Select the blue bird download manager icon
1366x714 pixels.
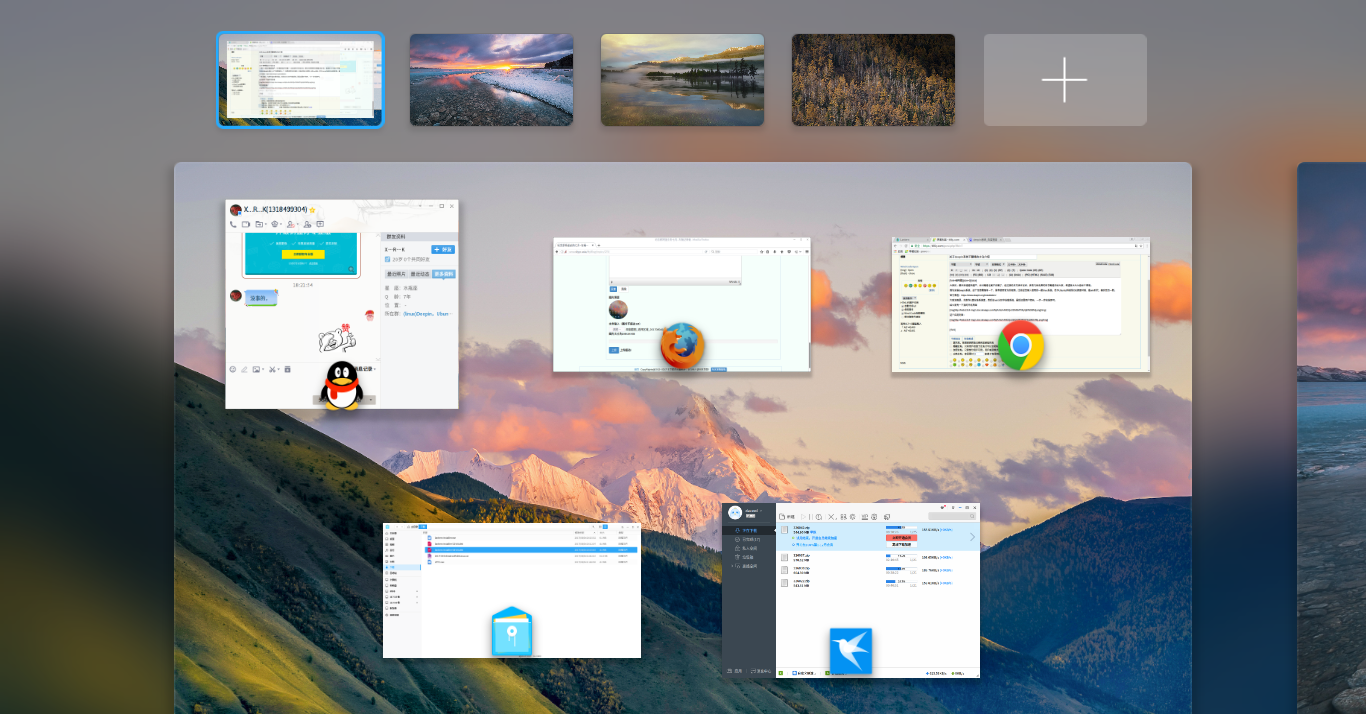pos(851,652)
